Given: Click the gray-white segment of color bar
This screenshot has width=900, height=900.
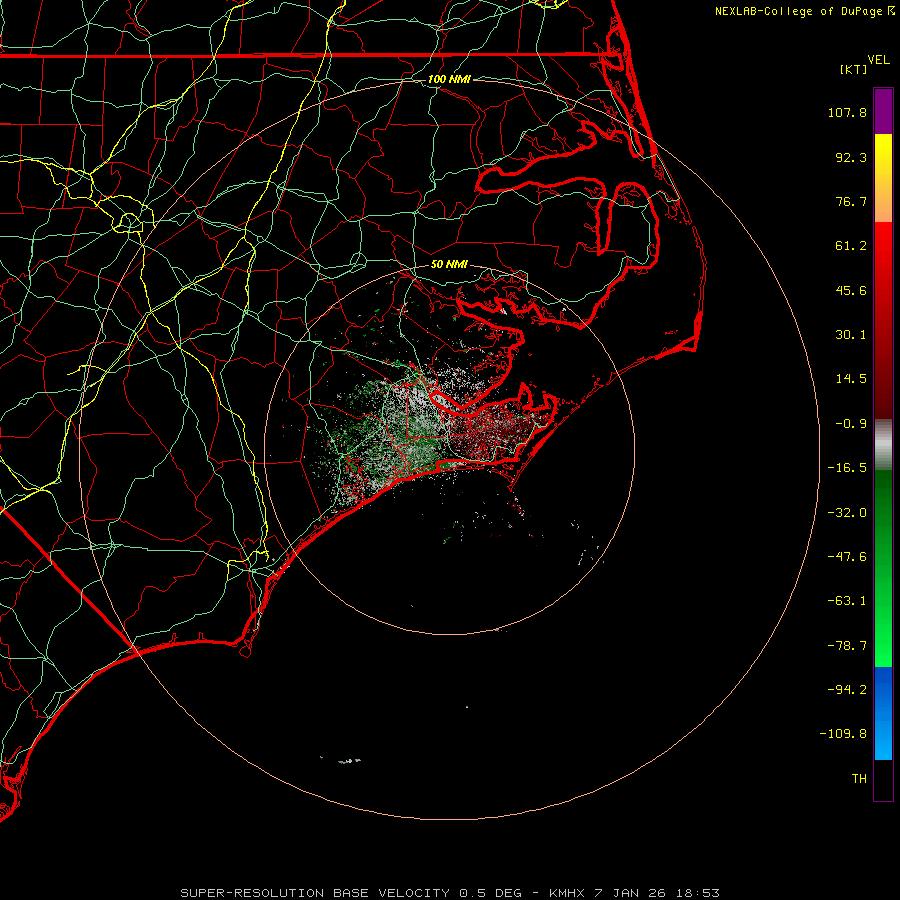Looking at the screenshot, I should (x=883, y=442).
